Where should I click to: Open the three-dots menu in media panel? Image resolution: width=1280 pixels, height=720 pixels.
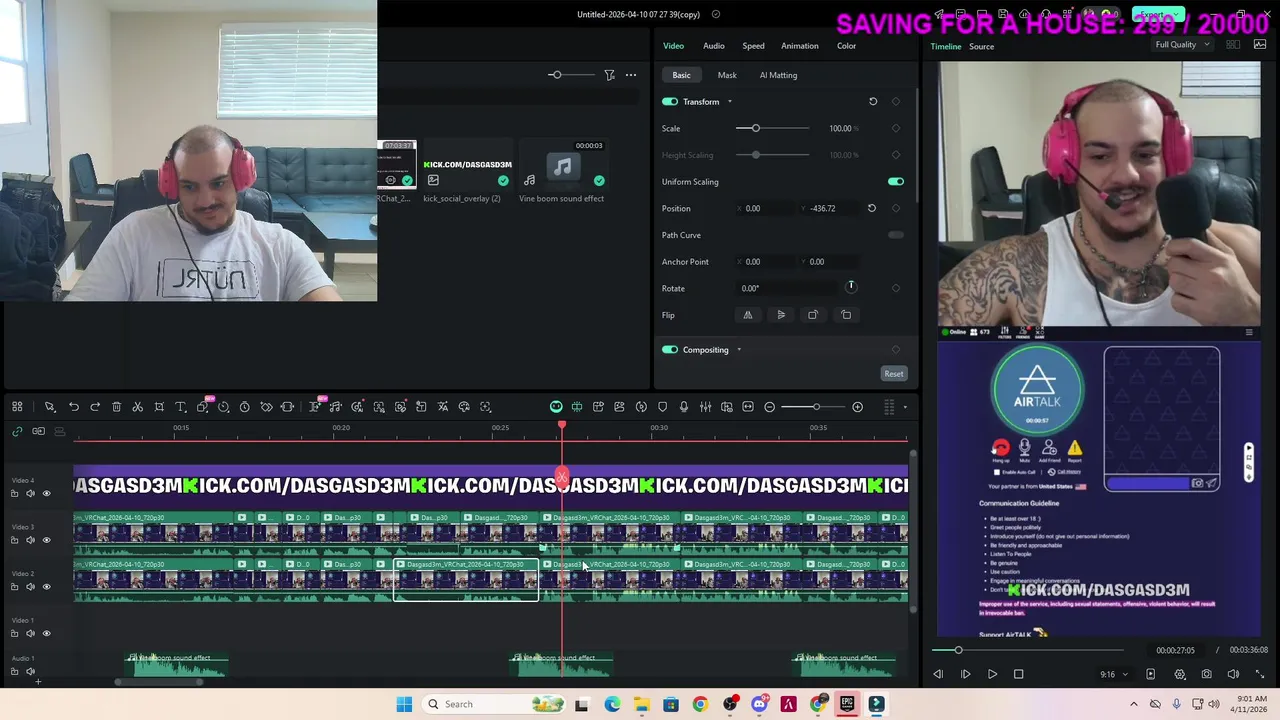coord(631,75)
